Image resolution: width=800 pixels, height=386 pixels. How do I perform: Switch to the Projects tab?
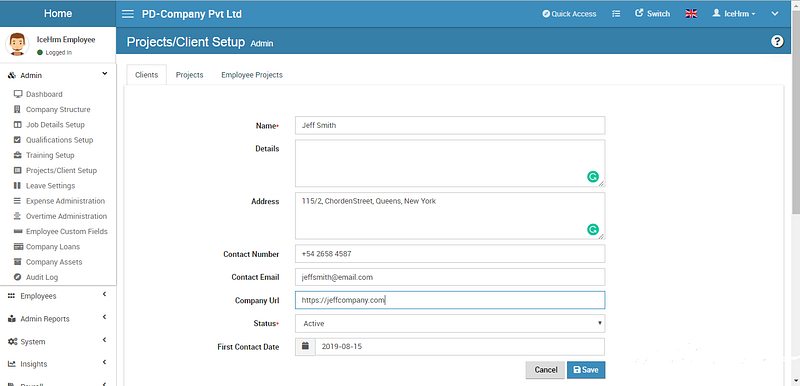[x=189, y=75]
